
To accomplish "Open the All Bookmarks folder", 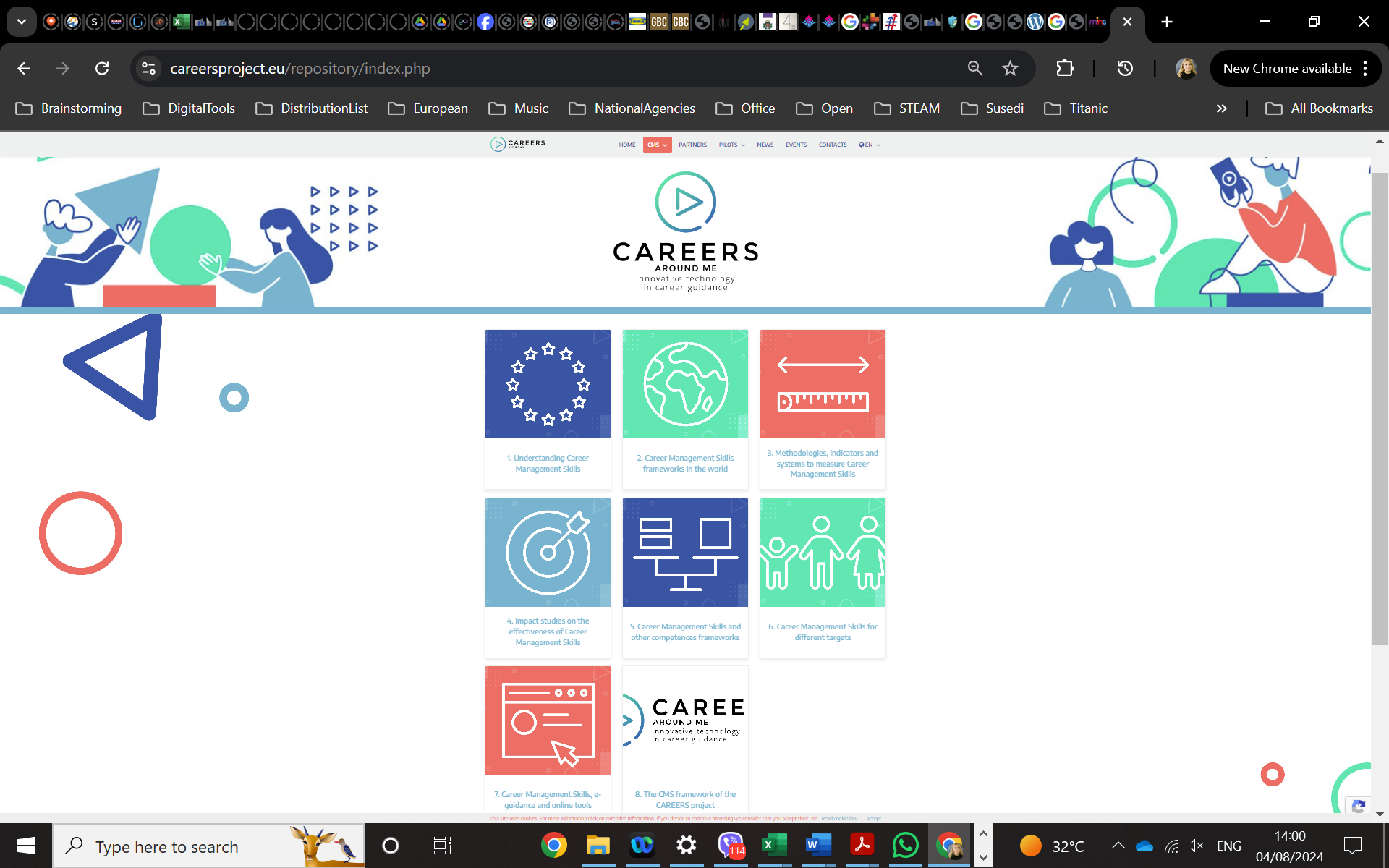I will tap(1319, 109).
